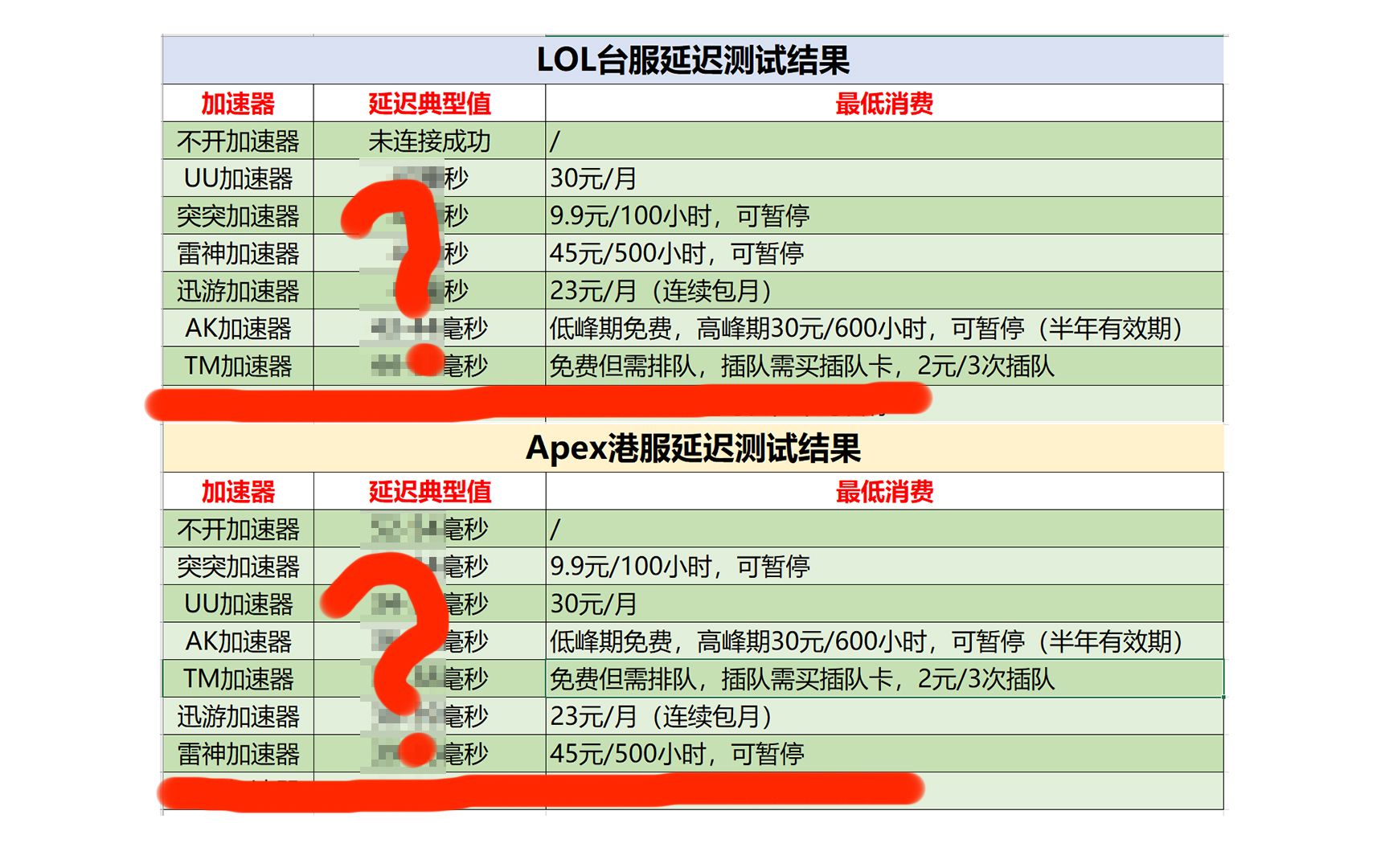Viewport: 1389px width, 868px height.
Task: Select the 低峰期免费 price cell in the Apex table
Action: (x=884, y=641)
